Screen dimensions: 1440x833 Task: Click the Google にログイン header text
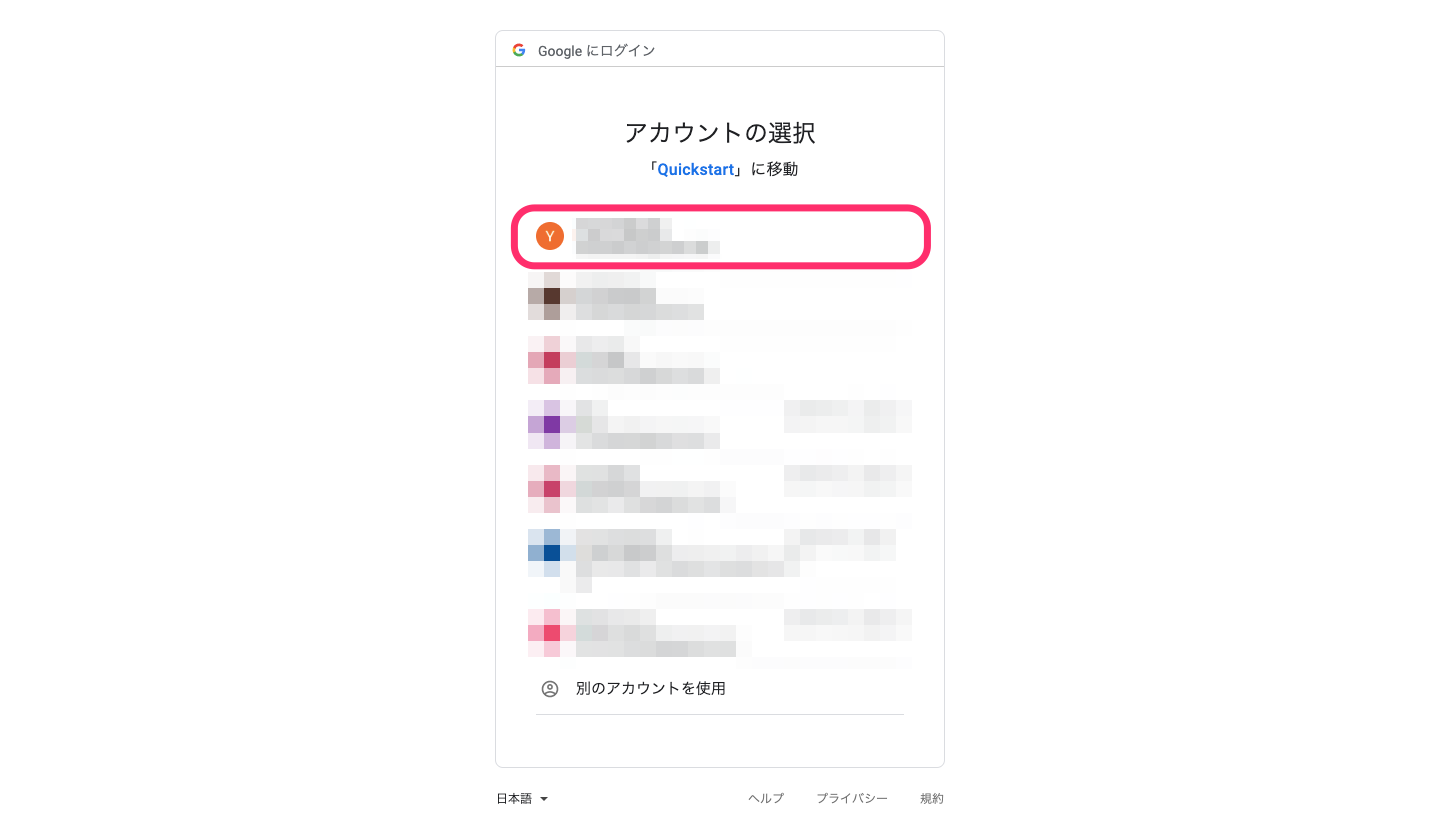[597, 50]
